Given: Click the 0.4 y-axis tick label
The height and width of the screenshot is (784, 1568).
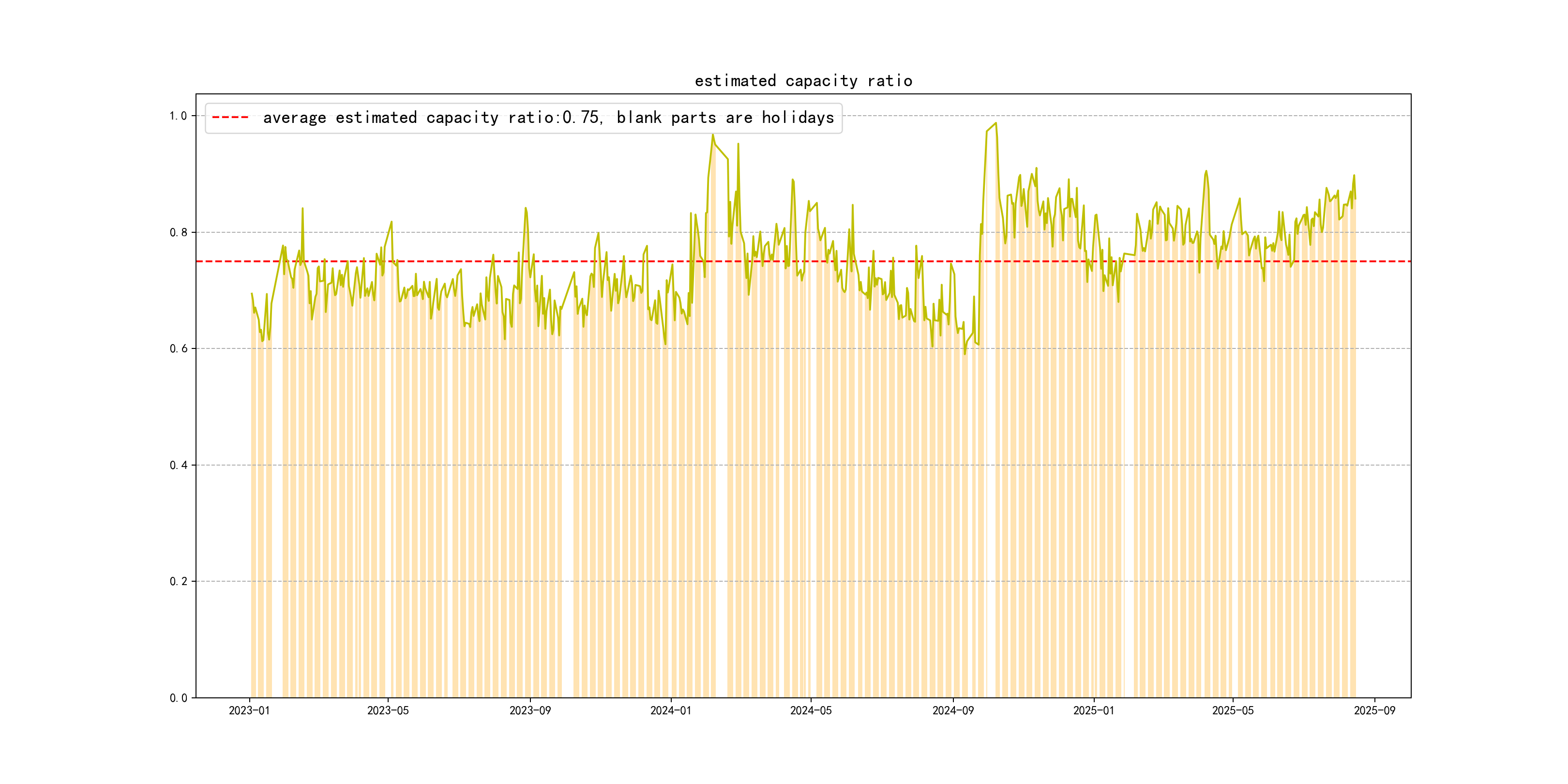Looking at the screenshot, I should tap(179, 465).
